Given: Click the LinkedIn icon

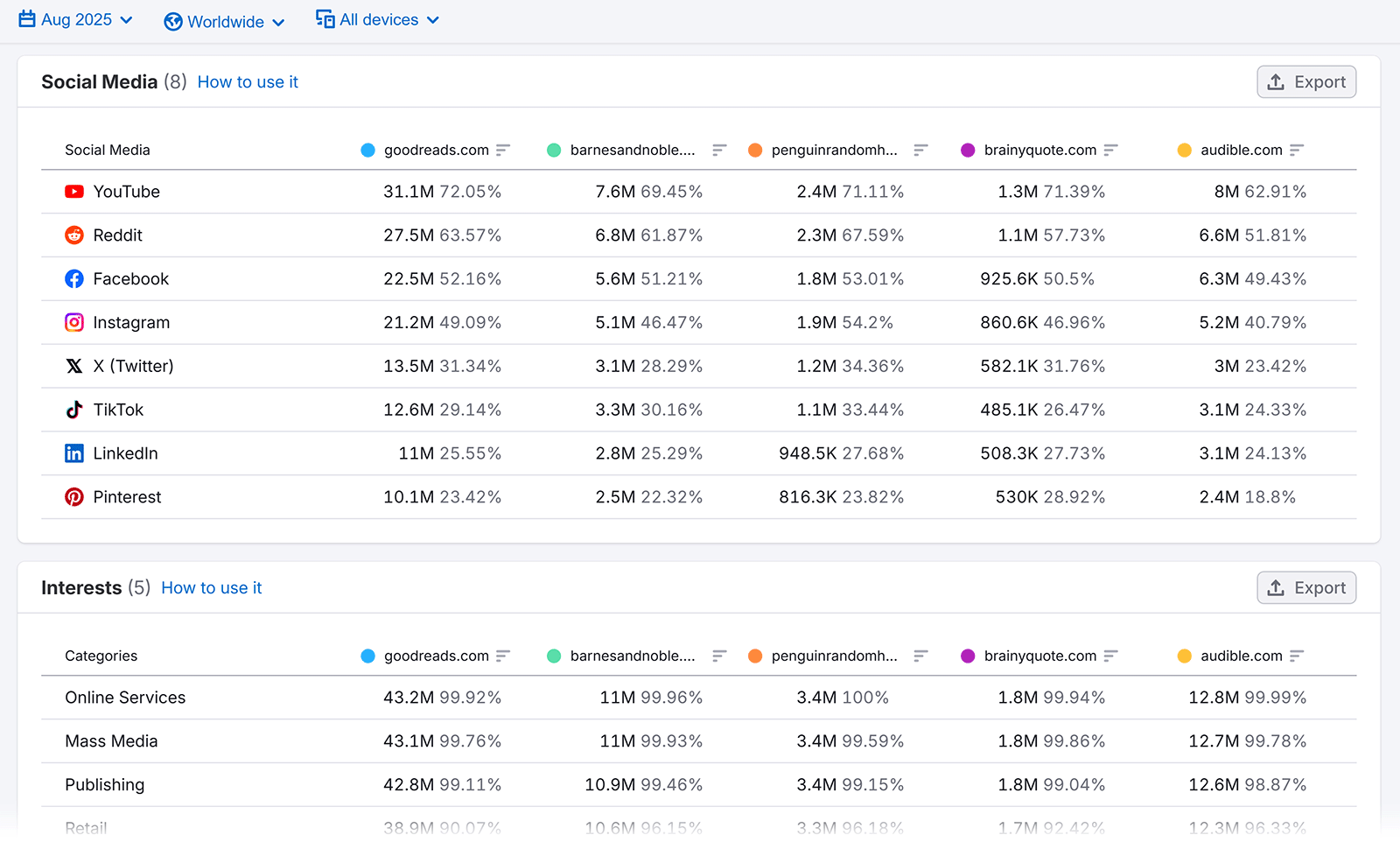Looking at the screenshot, I should tap(74, 453).
